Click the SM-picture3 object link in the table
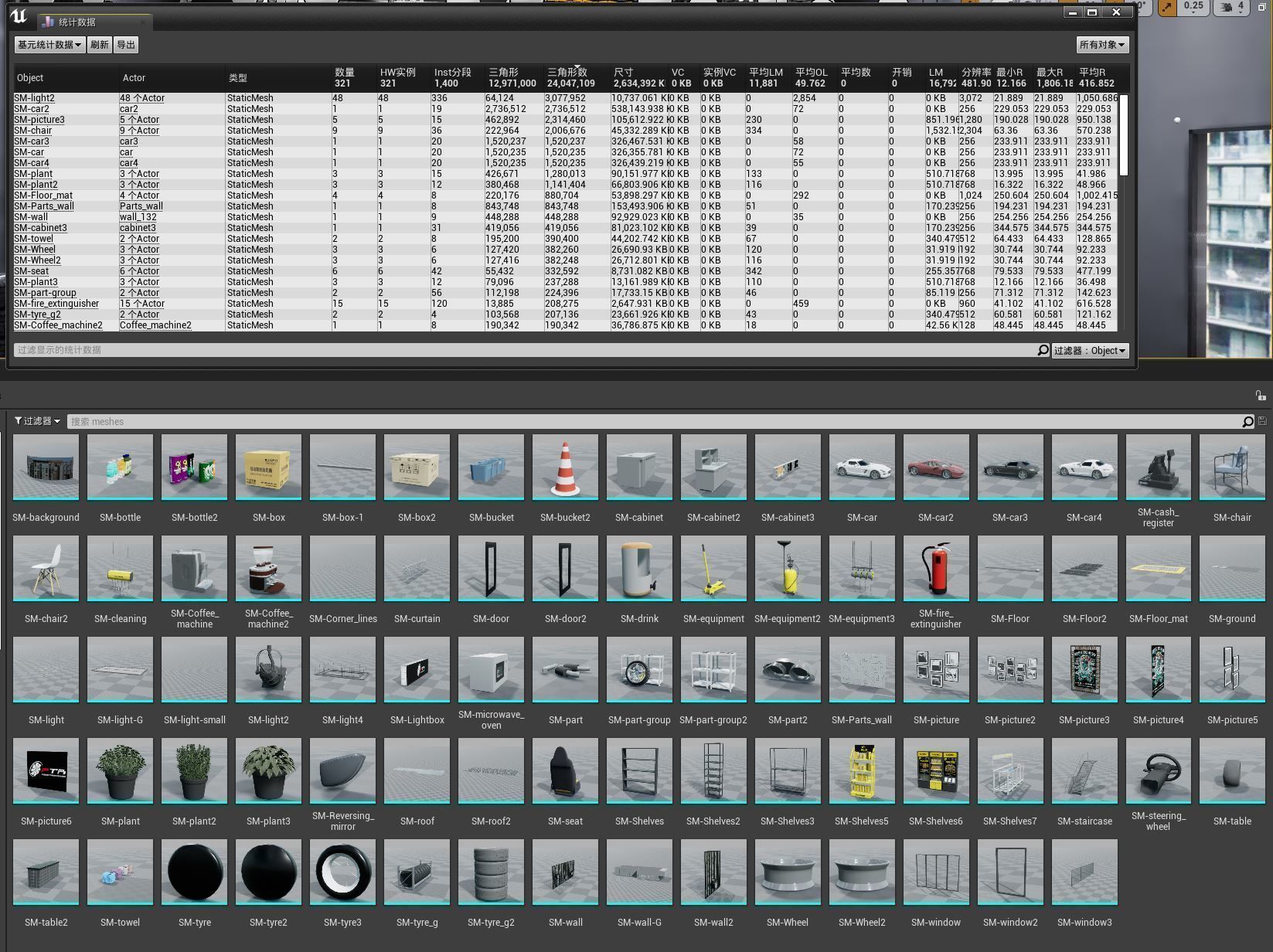Screen dimensions: 1273x952 (x=39, y=120)
